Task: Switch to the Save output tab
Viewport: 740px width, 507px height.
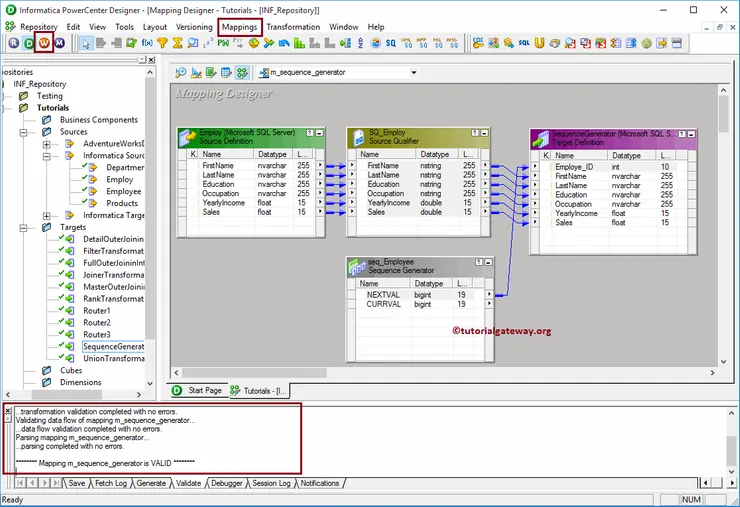Action: [x=76, y=483]
